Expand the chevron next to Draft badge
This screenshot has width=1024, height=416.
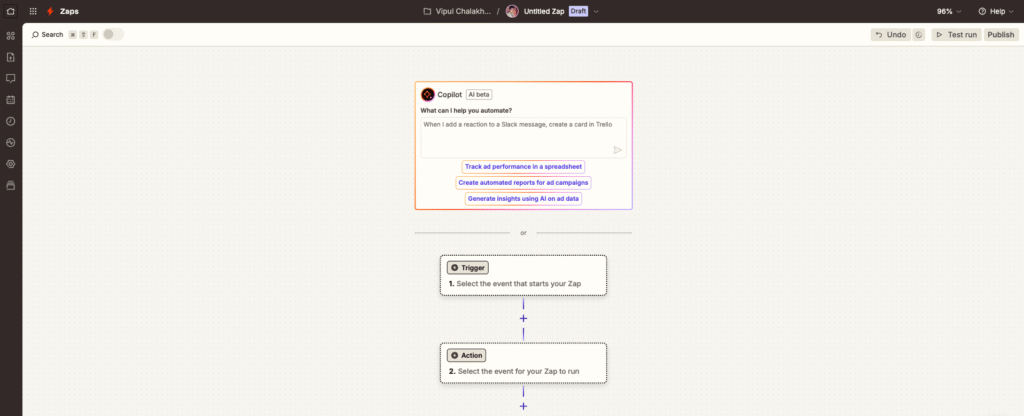pos(596,12)
